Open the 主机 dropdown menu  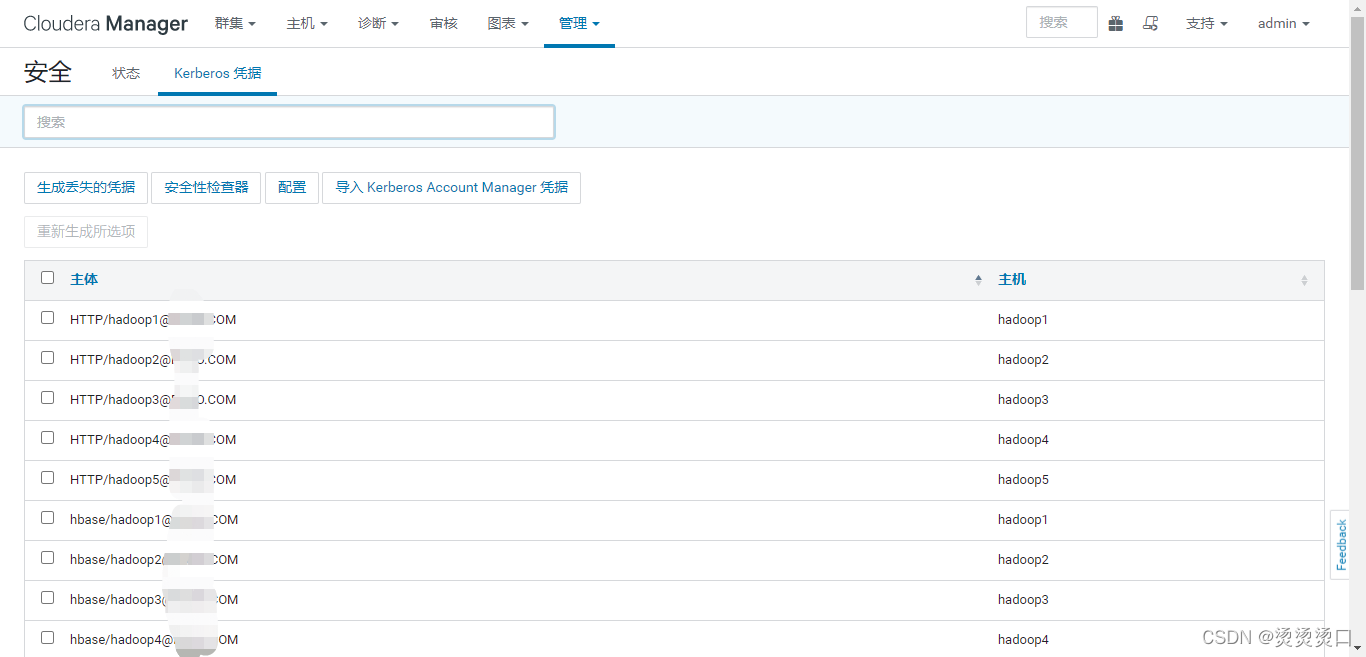[307, 23]
